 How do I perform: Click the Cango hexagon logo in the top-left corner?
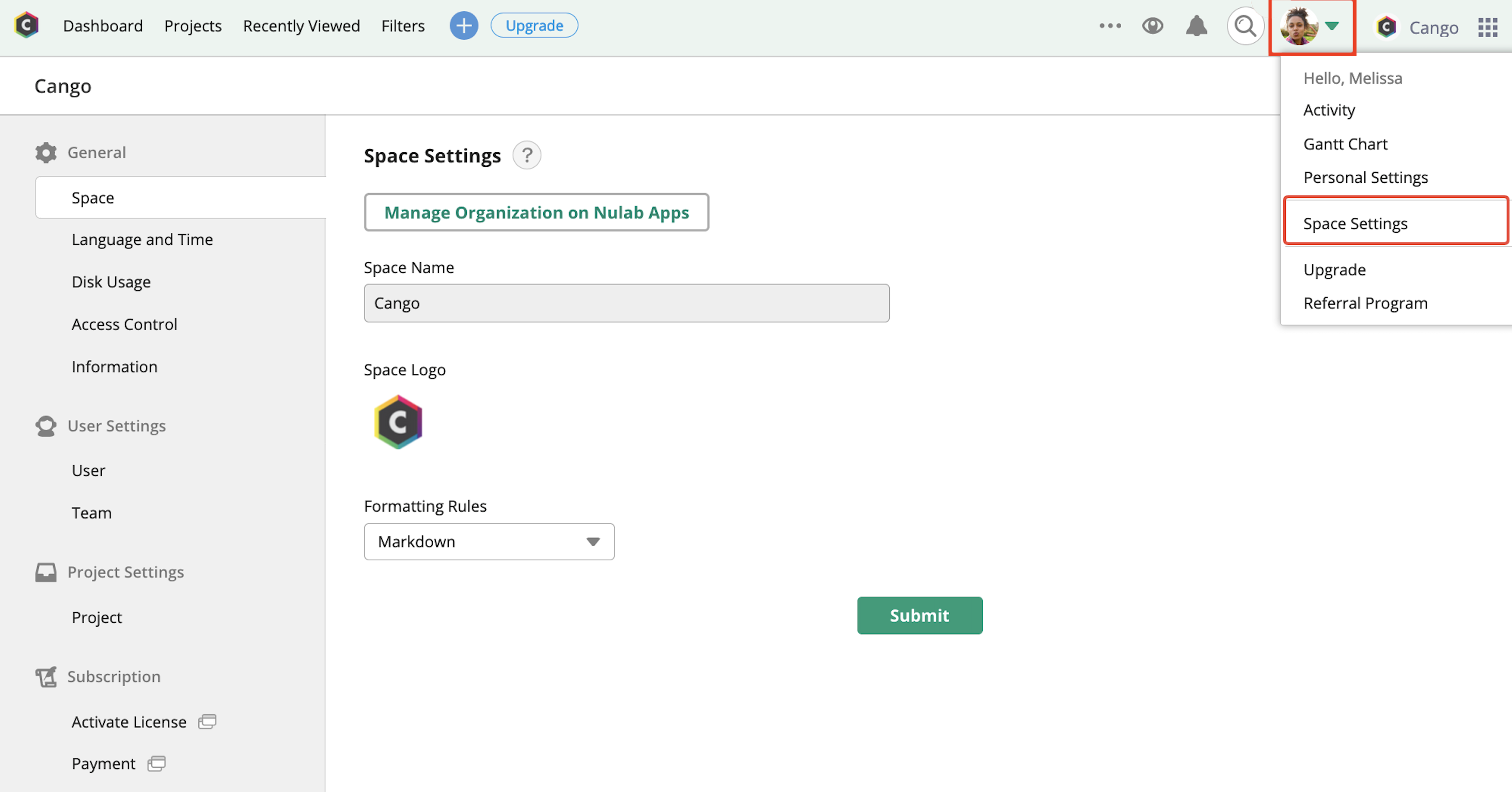point(27,25)
